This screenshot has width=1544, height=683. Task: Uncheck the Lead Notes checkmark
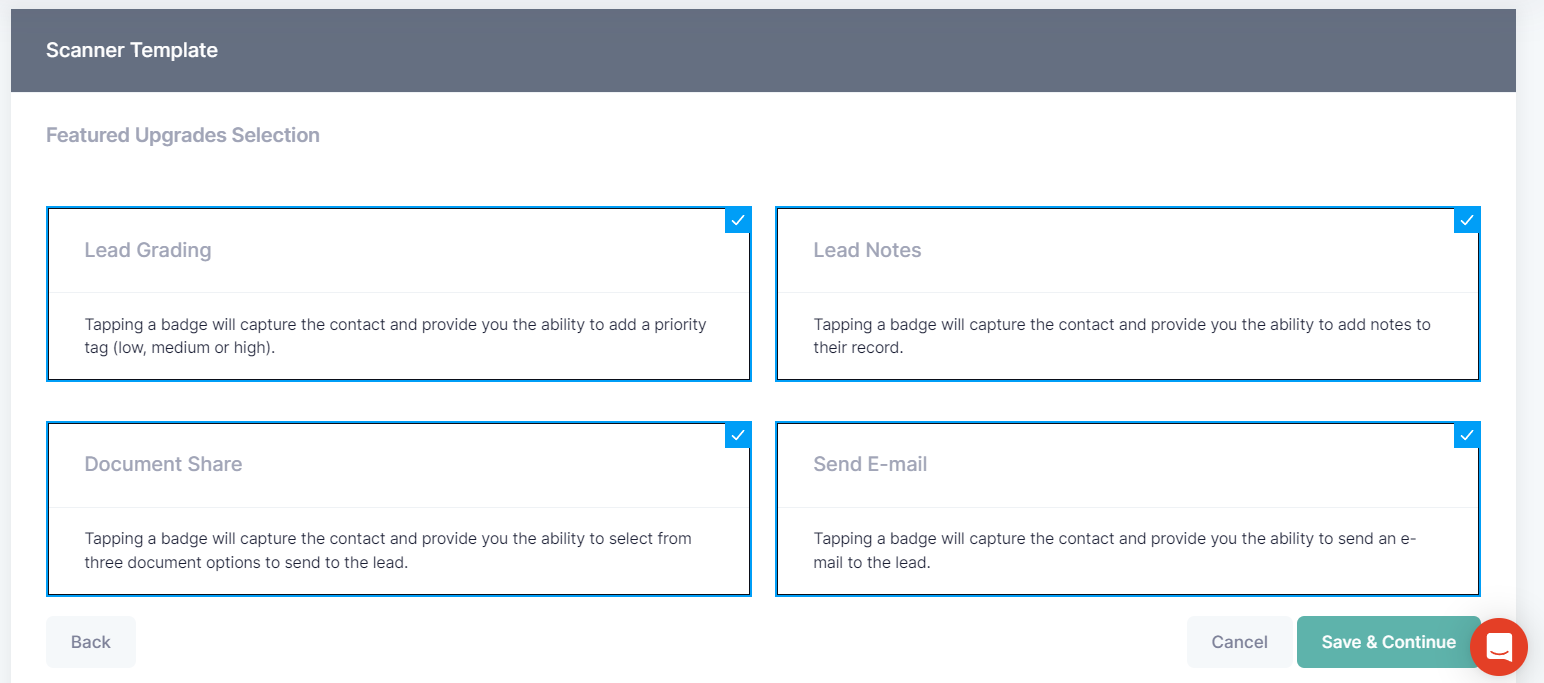point(1466,220)
